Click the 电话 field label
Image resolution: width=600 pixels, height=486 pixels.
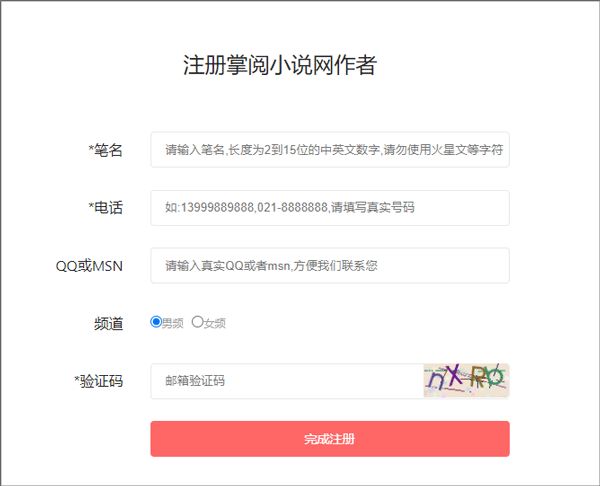pyautogui.click(x=108, y=208)
